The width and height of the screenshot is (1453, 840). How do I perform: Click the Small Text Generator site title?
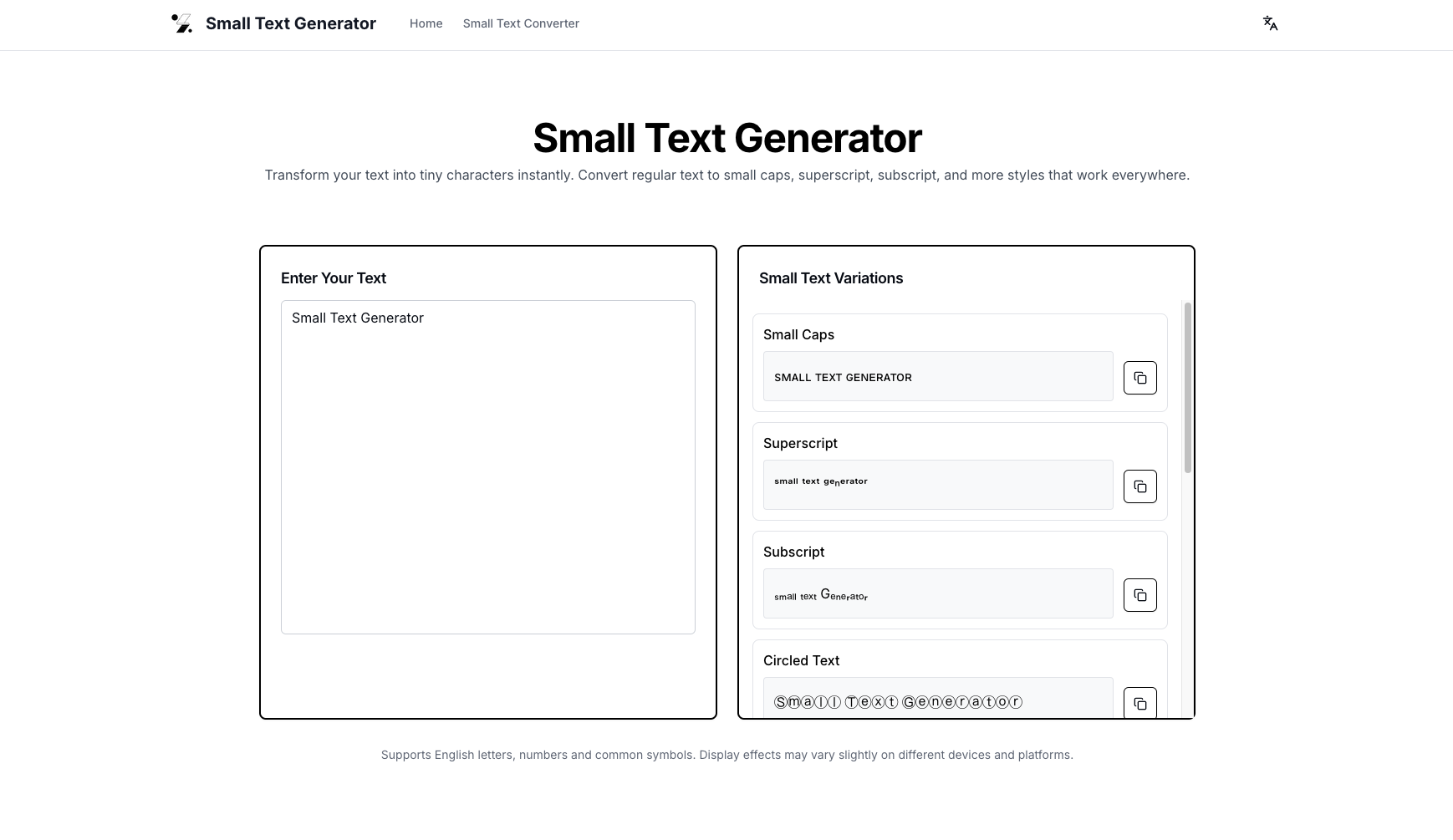(291, 23)
